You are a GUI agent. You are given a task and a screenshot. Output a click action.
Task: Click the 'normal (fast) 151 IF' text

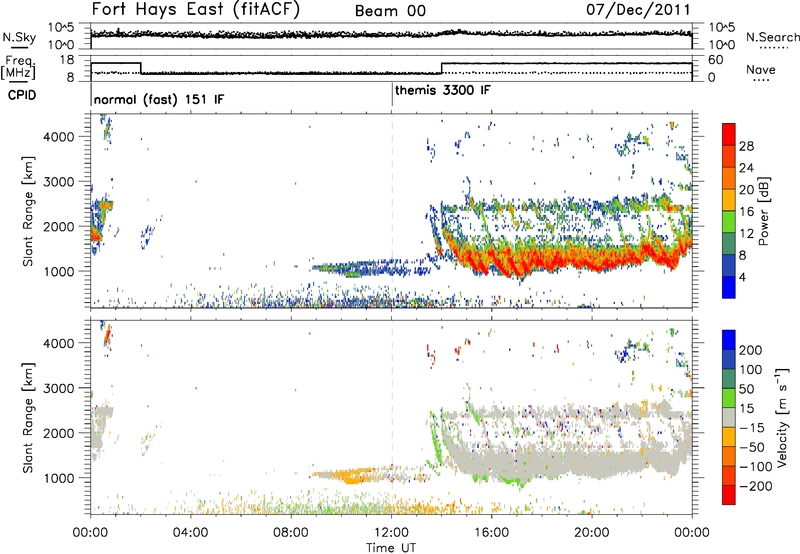point(159,99)
